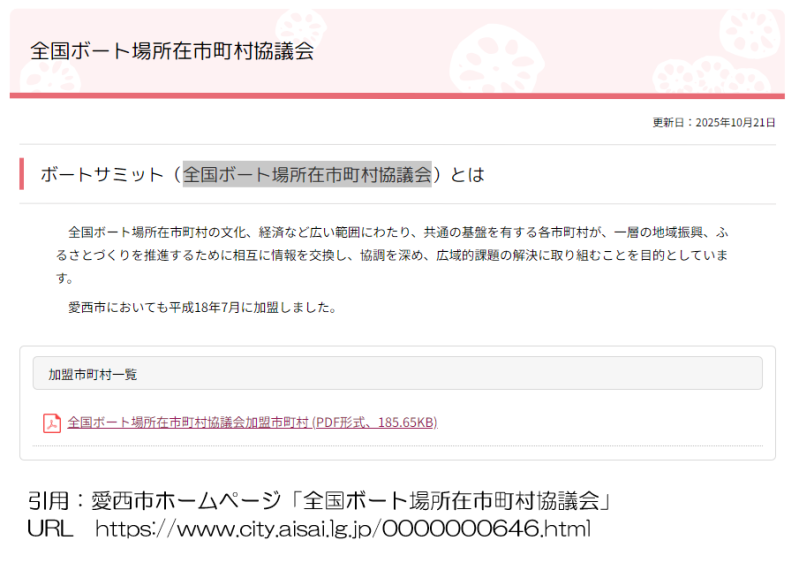Open the 全国ボート場所在市町村協議会加盟市町村 PDF link

point(188,423)
